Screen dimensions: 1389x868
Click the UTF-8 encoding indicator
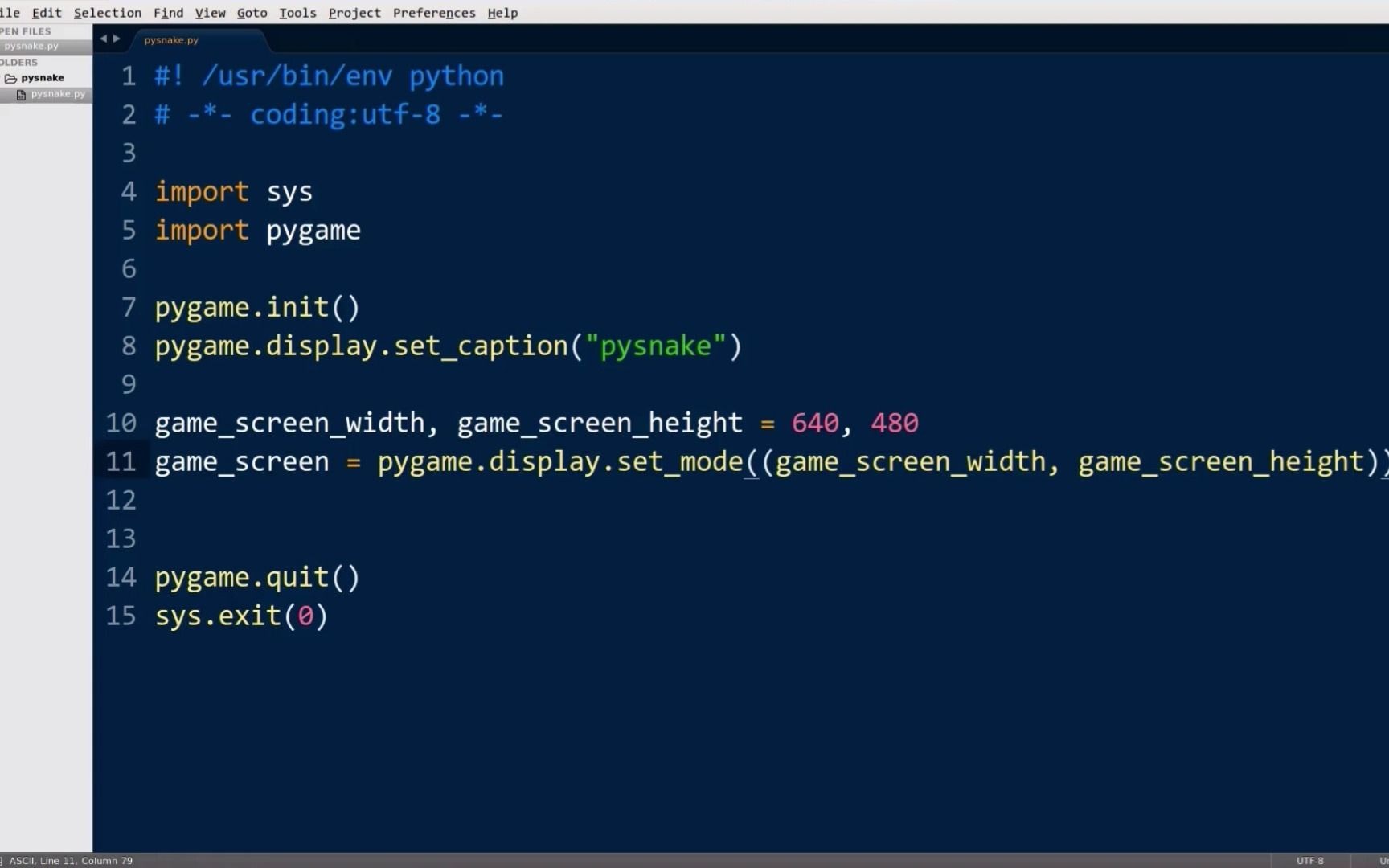point(1309,860)
